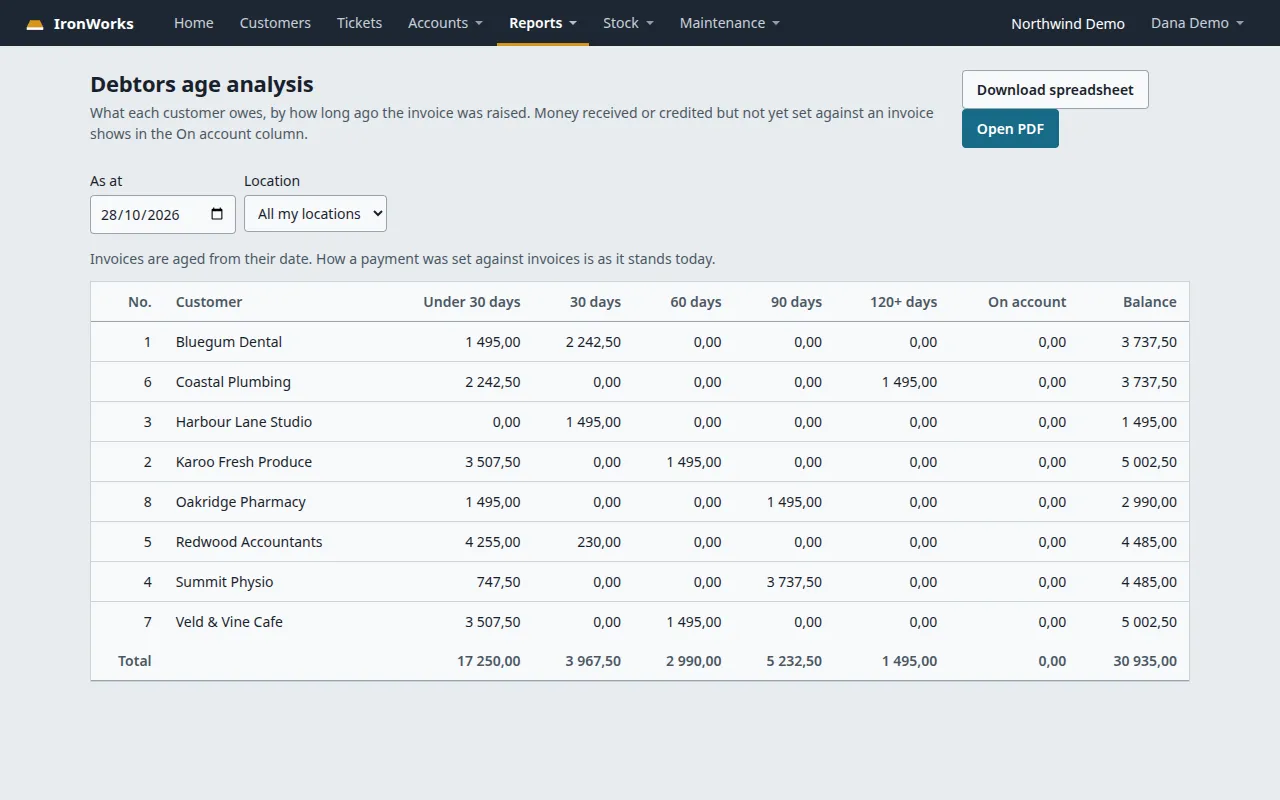Click Oakridge Pharmacy balance 2 990,00
The height and width of the screenshot is (800, 1280).
[x=1149, y=502]
